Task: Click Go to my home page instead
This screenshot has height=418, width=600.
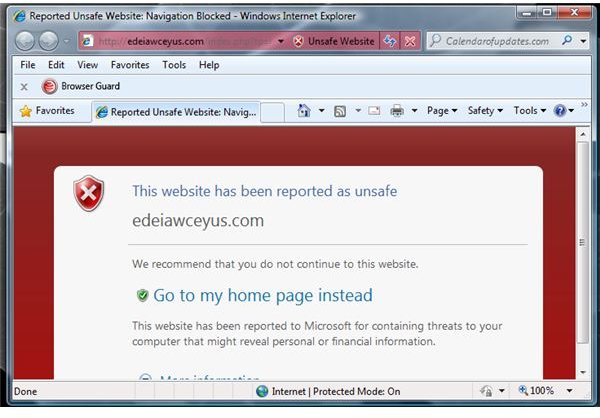Action: click(x=263, y=295)
